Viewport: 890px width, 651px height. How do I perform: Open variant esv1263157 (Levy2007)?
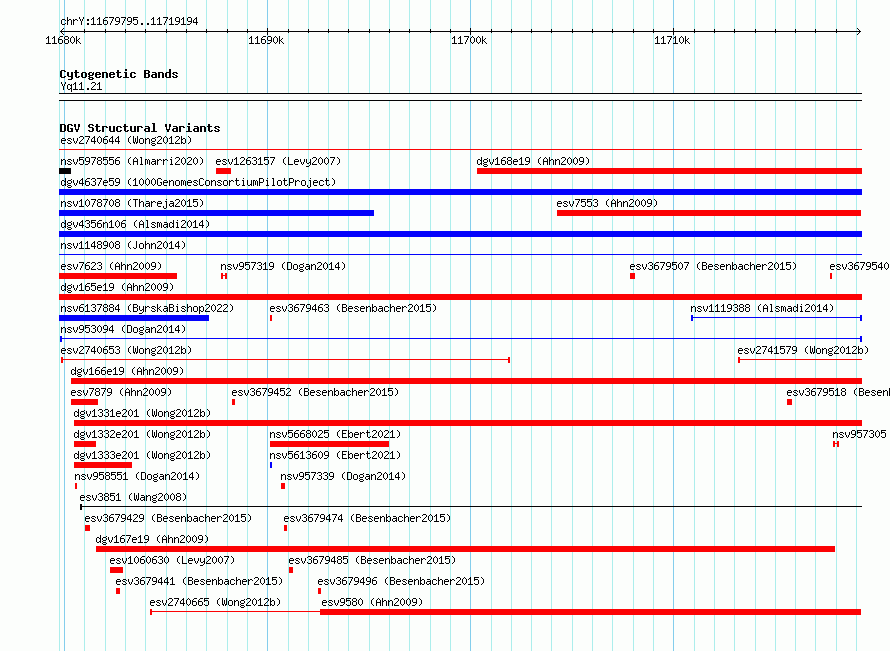(x=278, y=161)
